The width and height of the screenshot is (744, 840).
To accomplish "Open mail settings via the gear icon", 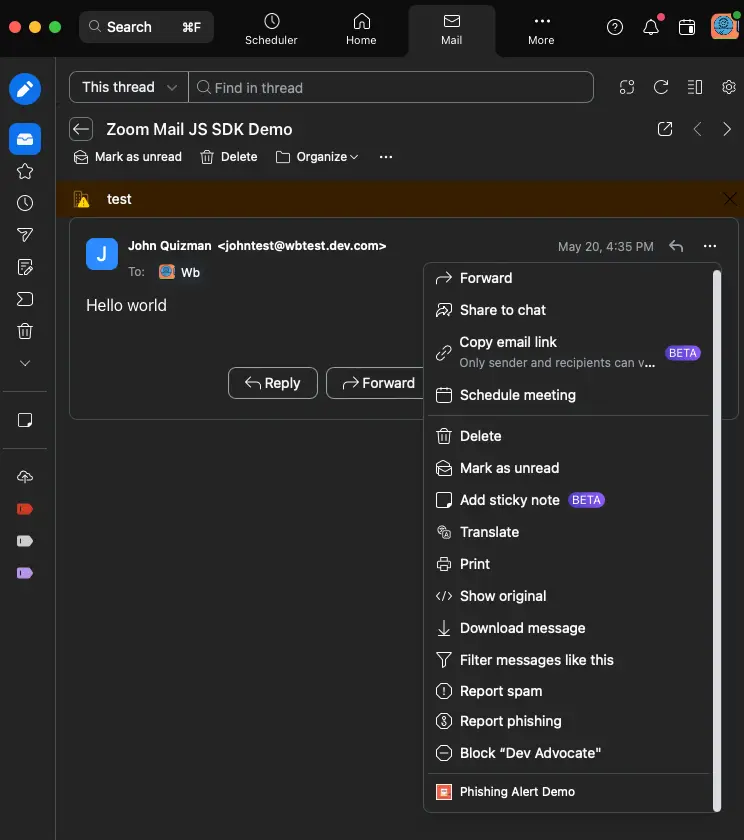I will pyautogui.click(x=729, y=87).
